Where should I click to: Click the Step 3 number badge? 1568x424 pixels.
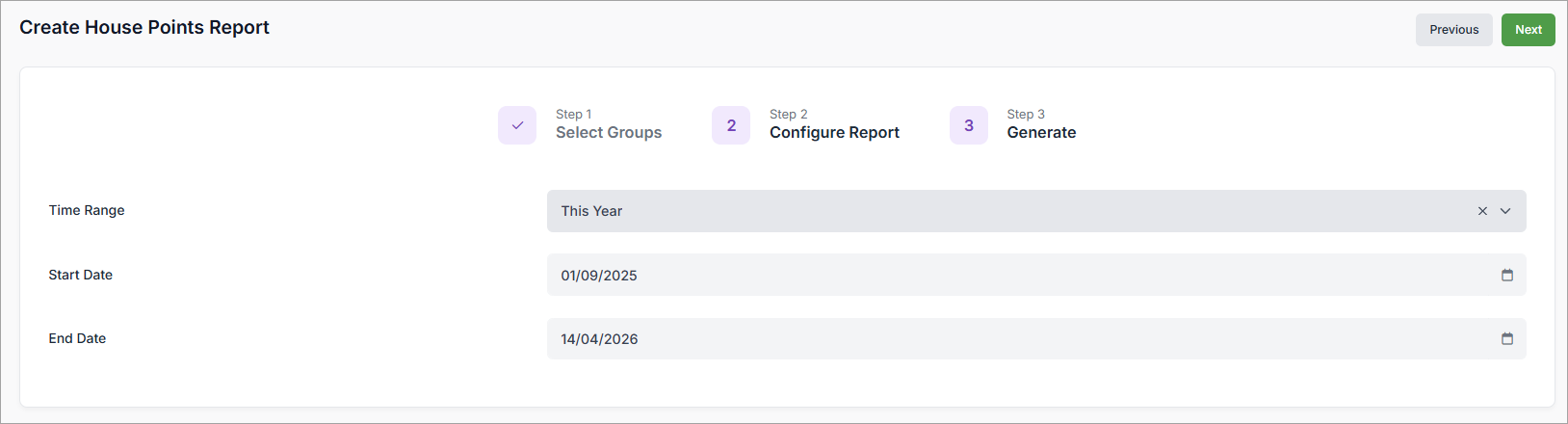point(968,125)
